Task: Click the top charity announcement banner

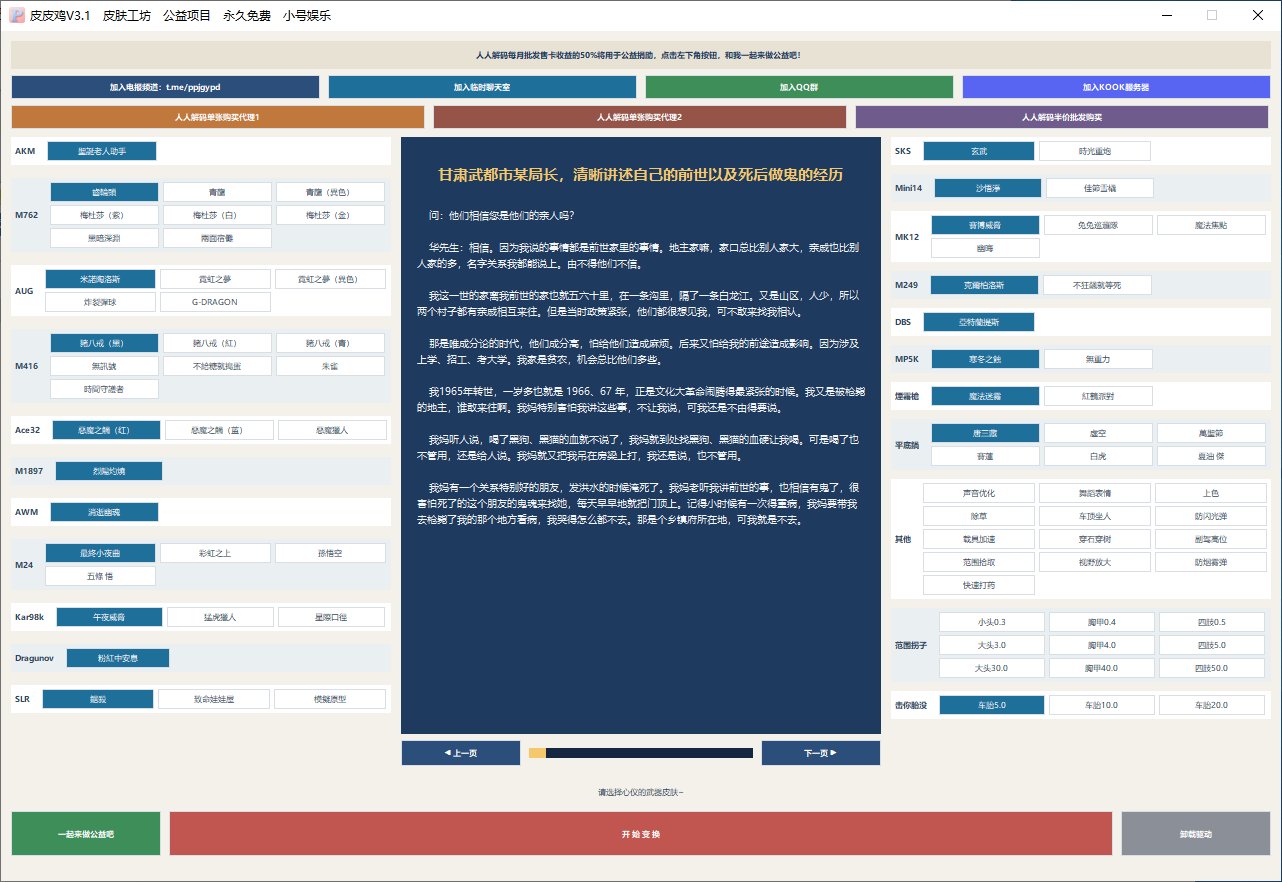Action: click(640, 55)
